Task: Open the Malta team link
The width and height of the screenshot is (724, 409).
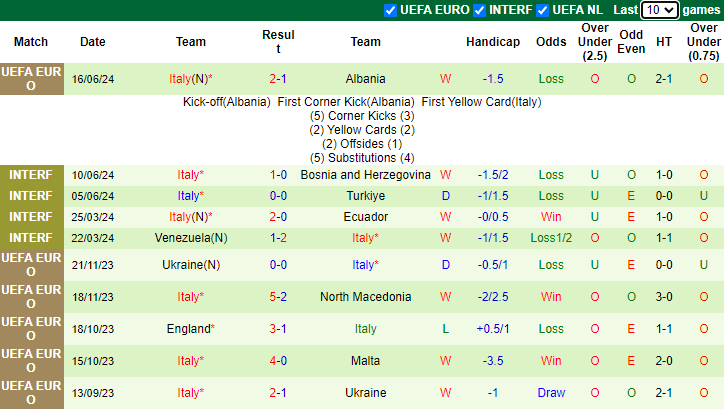Action: click(365, 361)
